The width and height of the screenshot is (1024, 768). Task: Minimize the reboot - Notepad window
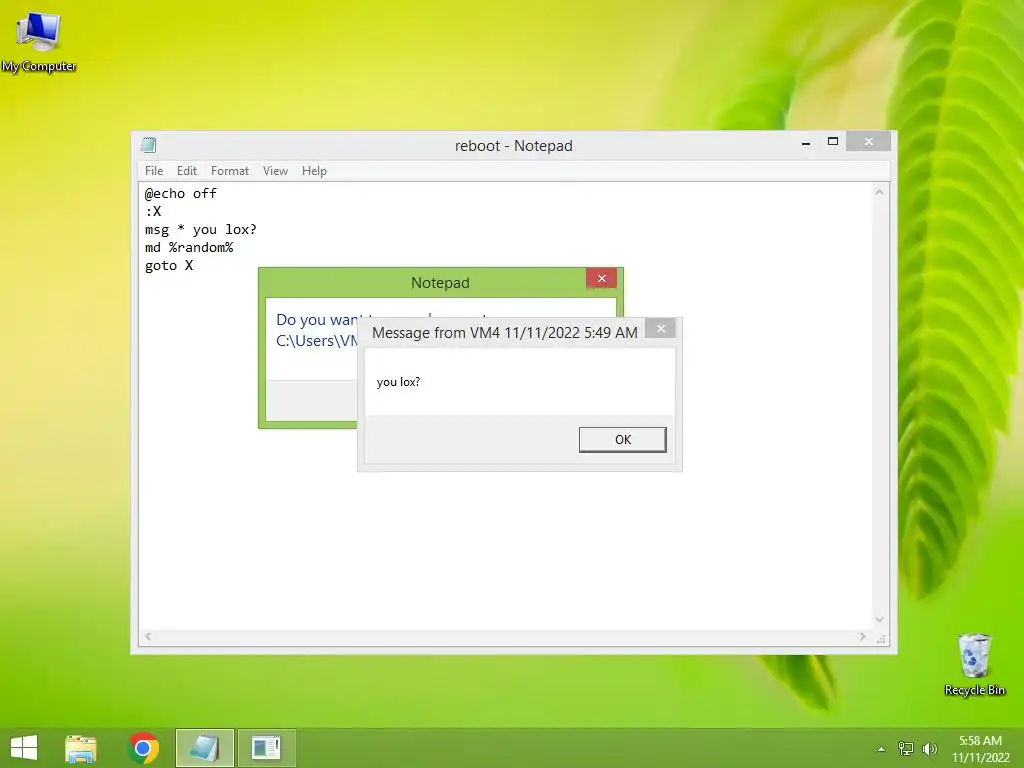click(x=807, y=142)
